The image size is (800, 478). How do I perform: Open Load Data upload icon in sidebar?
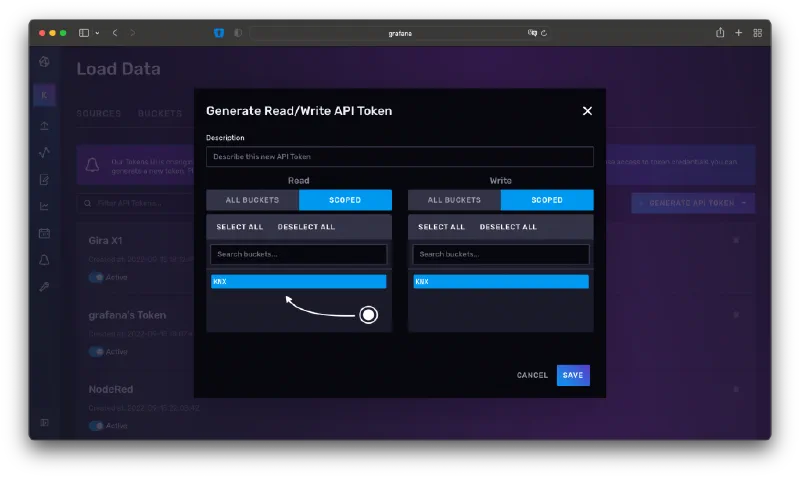click(44, 125)
